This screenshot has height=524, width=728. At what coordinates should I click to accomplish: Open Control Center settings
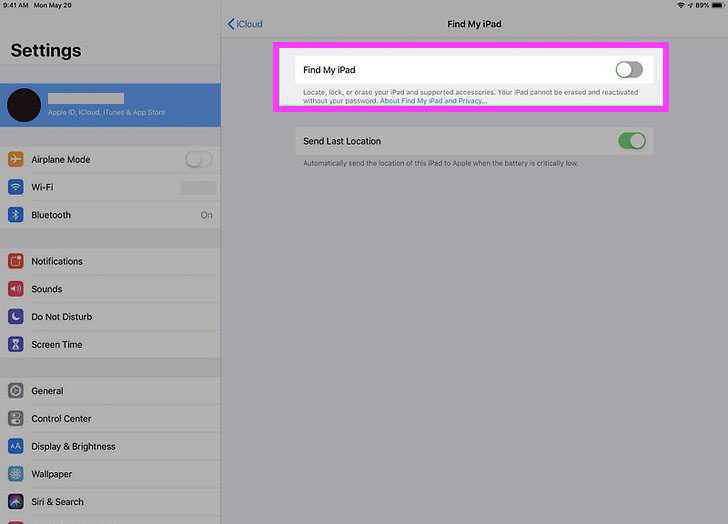point(110,419)
